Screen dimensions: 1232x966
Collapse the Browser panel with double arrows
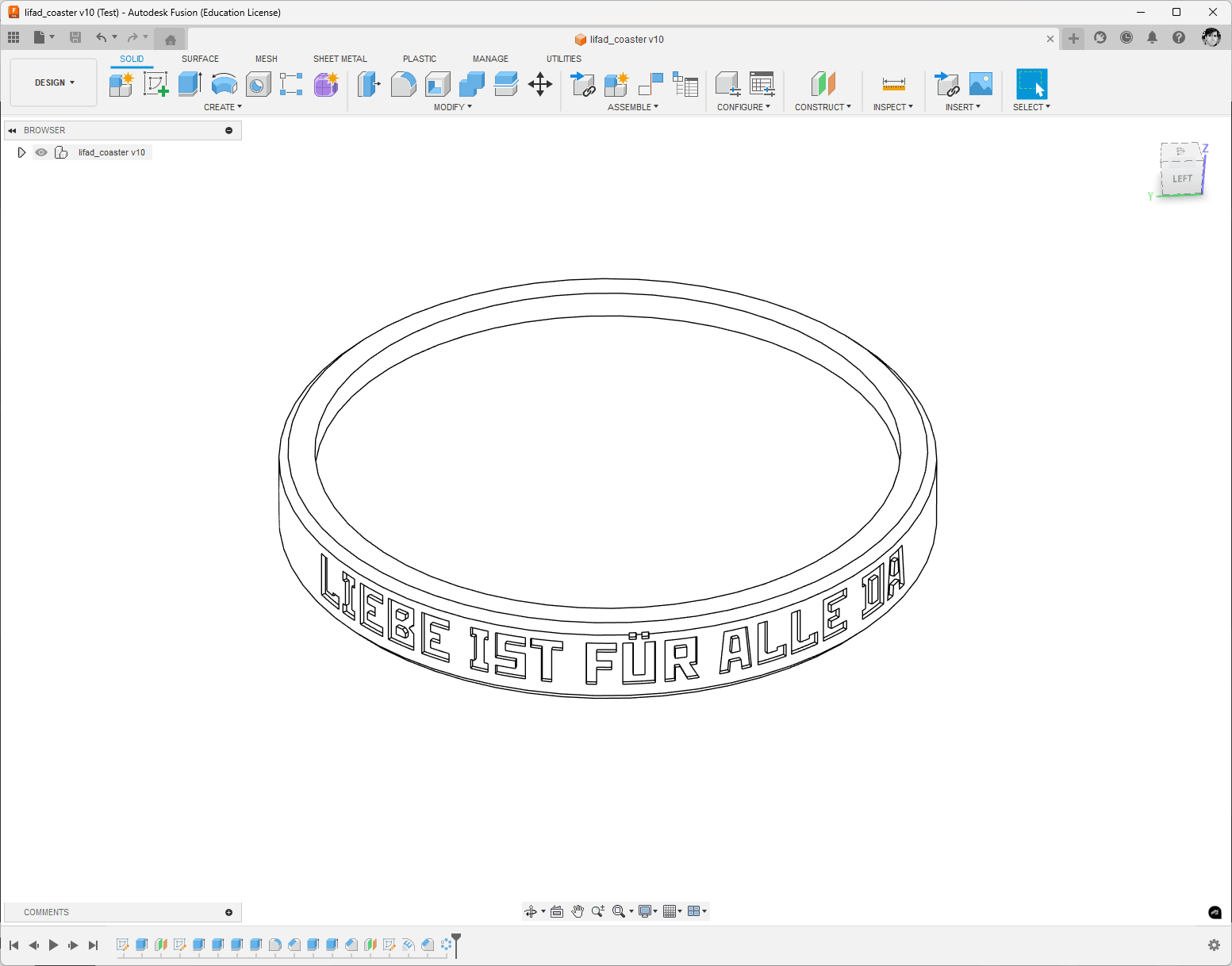(x=12, y=130)
